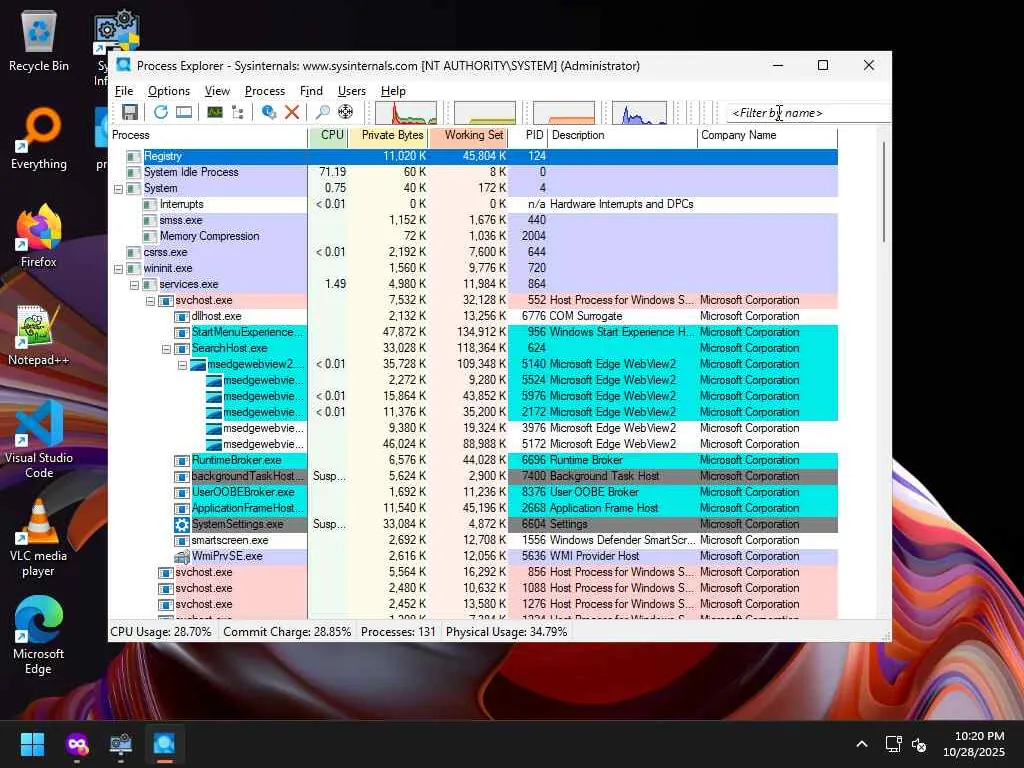Open System Information graph toolbar icon
1024x768 pixels.
point(214,112)
